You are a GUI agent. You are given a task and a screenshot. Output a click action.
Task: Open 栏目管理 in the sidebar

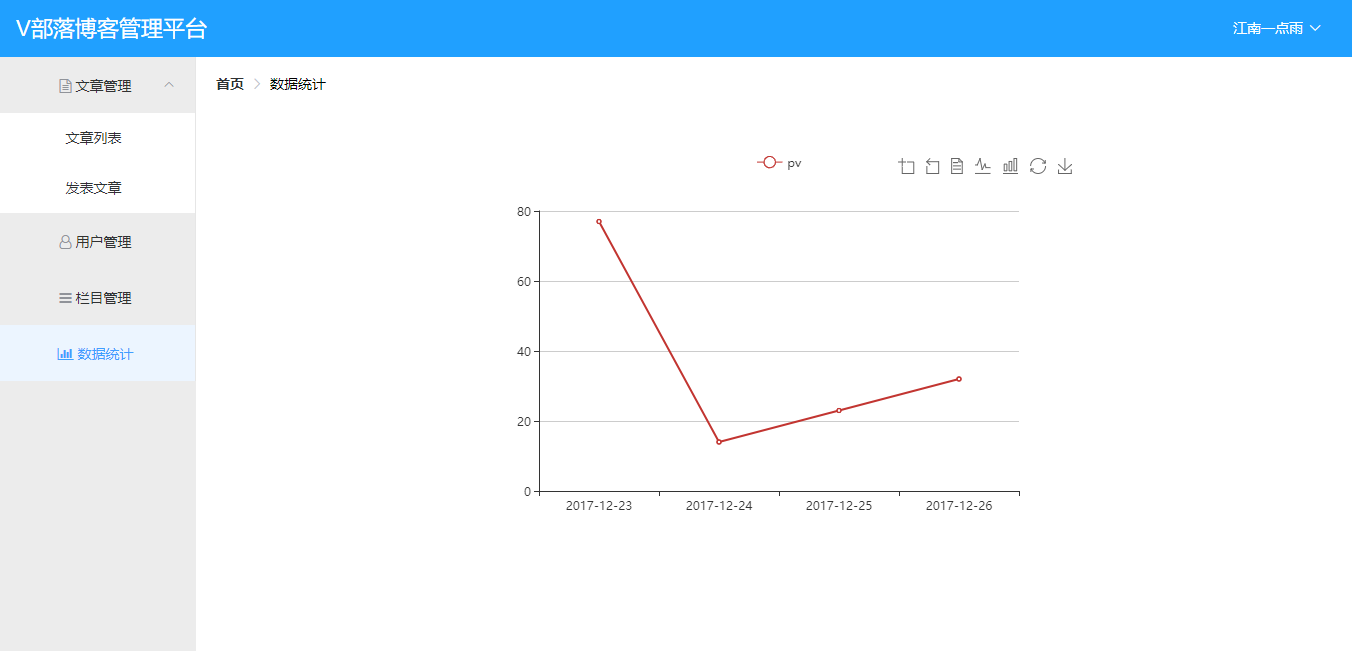tap(96, 298)
